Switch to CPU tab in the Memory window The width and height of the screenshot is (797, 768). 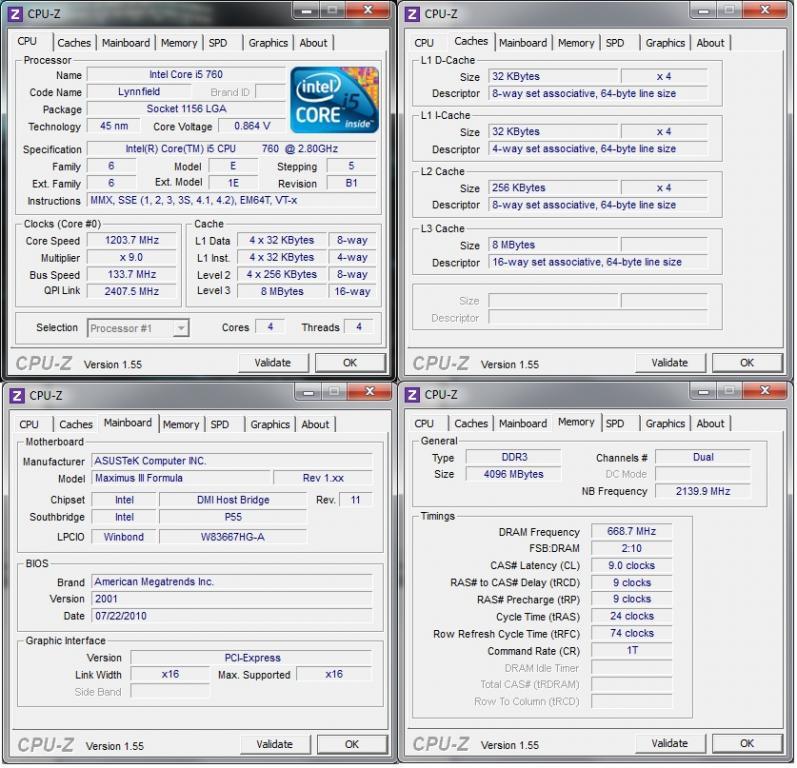click(x=424, y=423)
